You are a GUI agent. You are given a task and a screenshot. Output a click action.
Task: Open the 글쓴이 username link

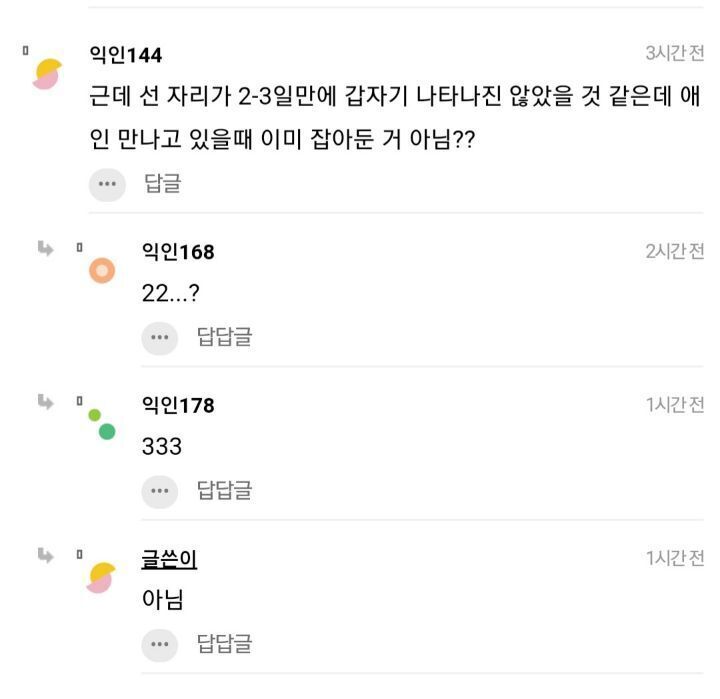click(x=169, y=560)
